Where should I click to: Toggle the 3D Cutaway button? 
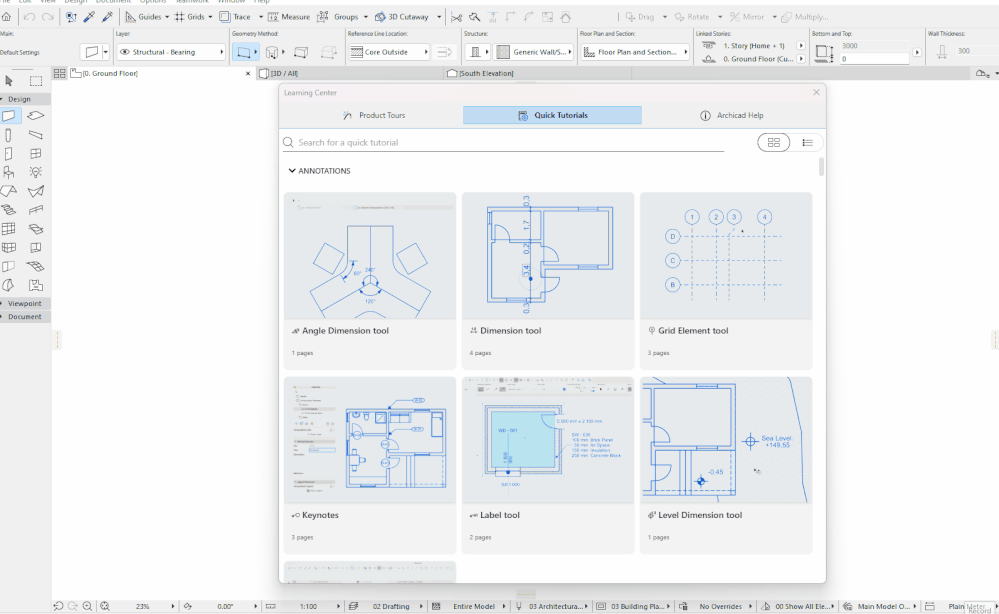pyautogui.click(x=401, y=17)
